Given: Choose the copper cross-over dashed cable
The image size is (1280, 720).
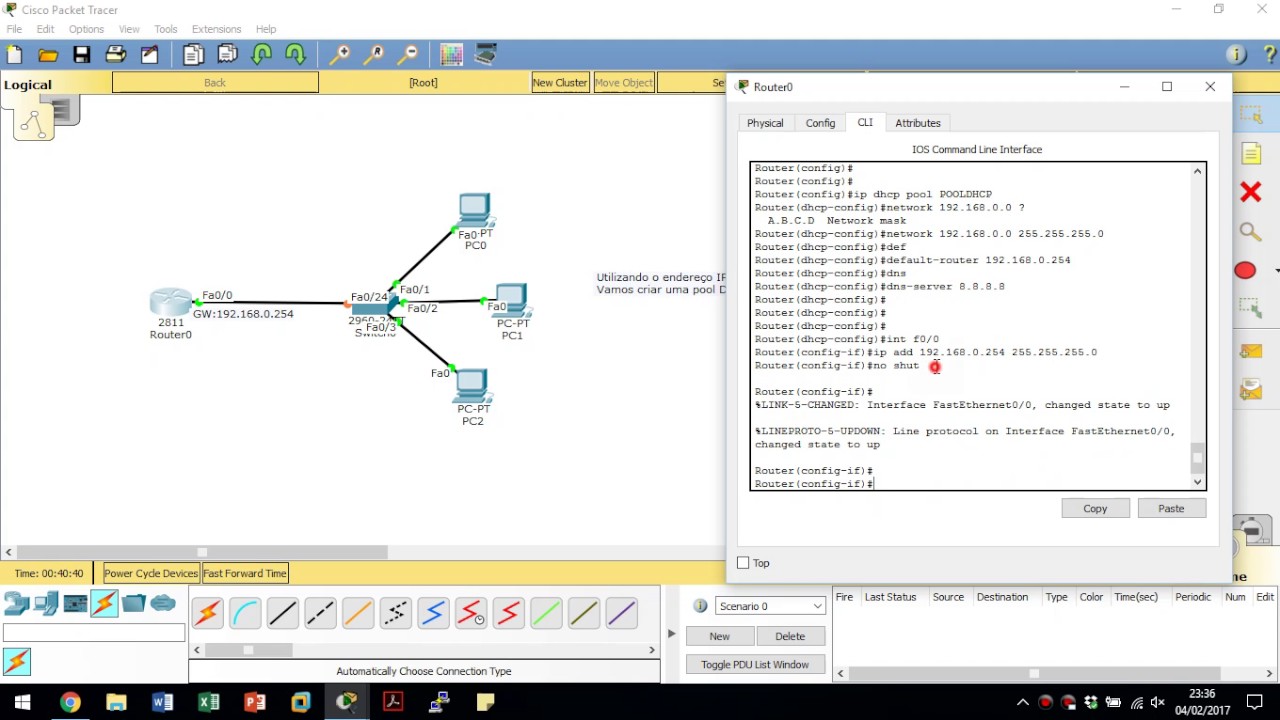Looking at the screenshot, I should [x=320, y=613].
